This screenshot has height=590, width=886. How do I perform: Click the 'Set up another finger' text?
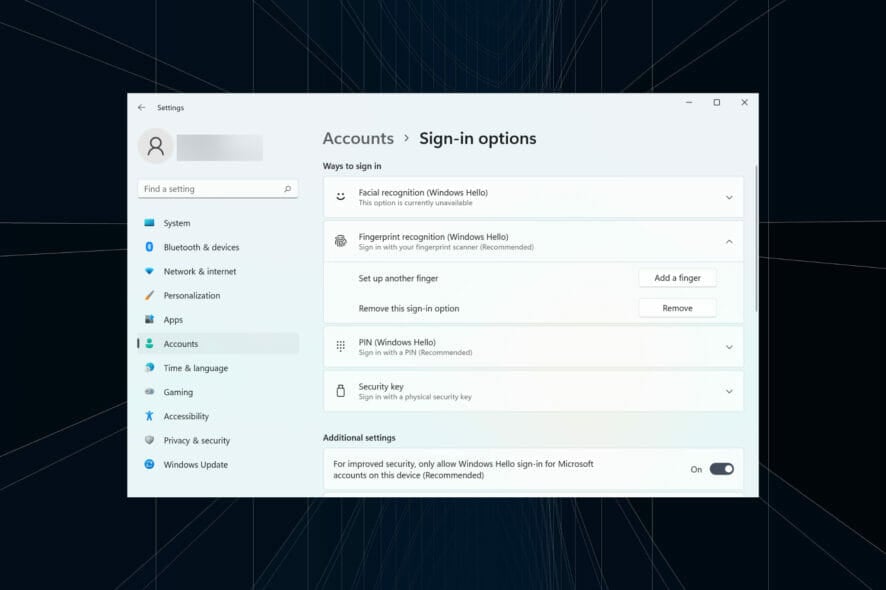pyautogui.click(x=398, y=278)
